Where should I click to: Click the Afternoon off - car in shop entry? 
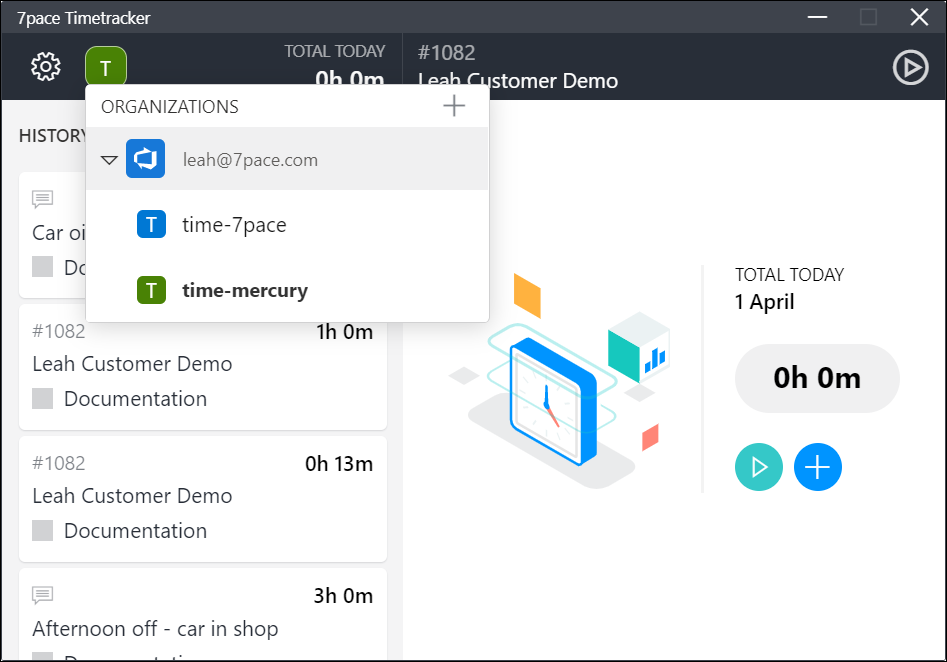[x=203, y=614]
